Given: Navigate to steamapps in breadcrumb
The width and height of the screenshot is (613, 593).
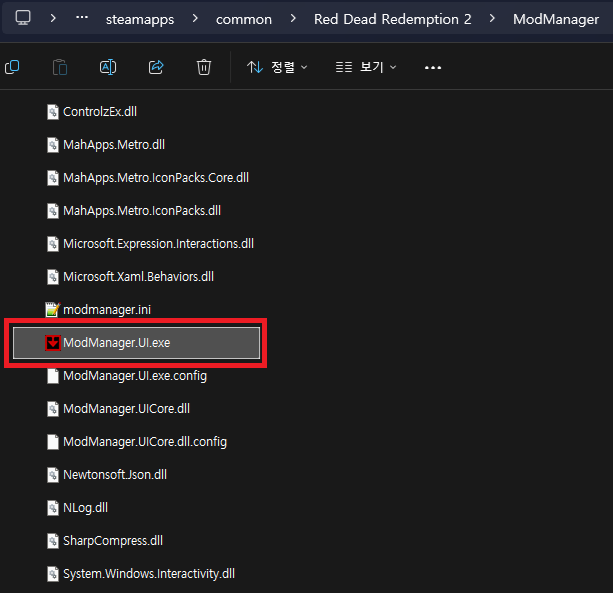Looking at the screenshot, I should click(x=140, y=19).
